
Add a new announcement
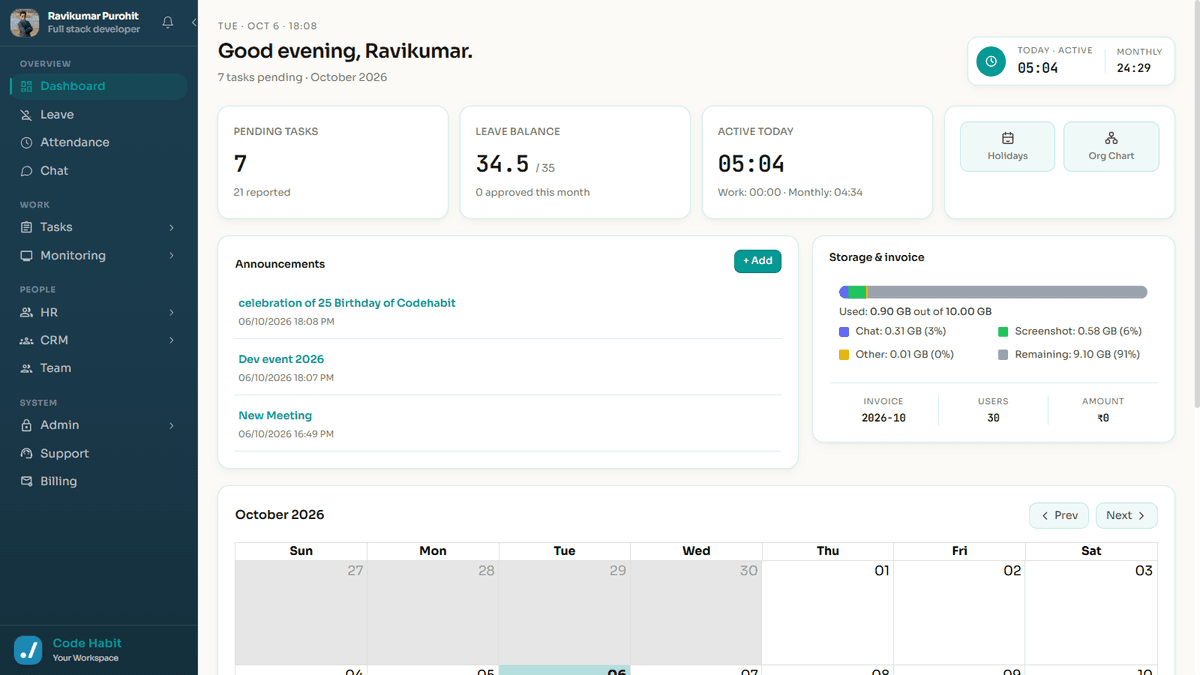coord(757,261)
